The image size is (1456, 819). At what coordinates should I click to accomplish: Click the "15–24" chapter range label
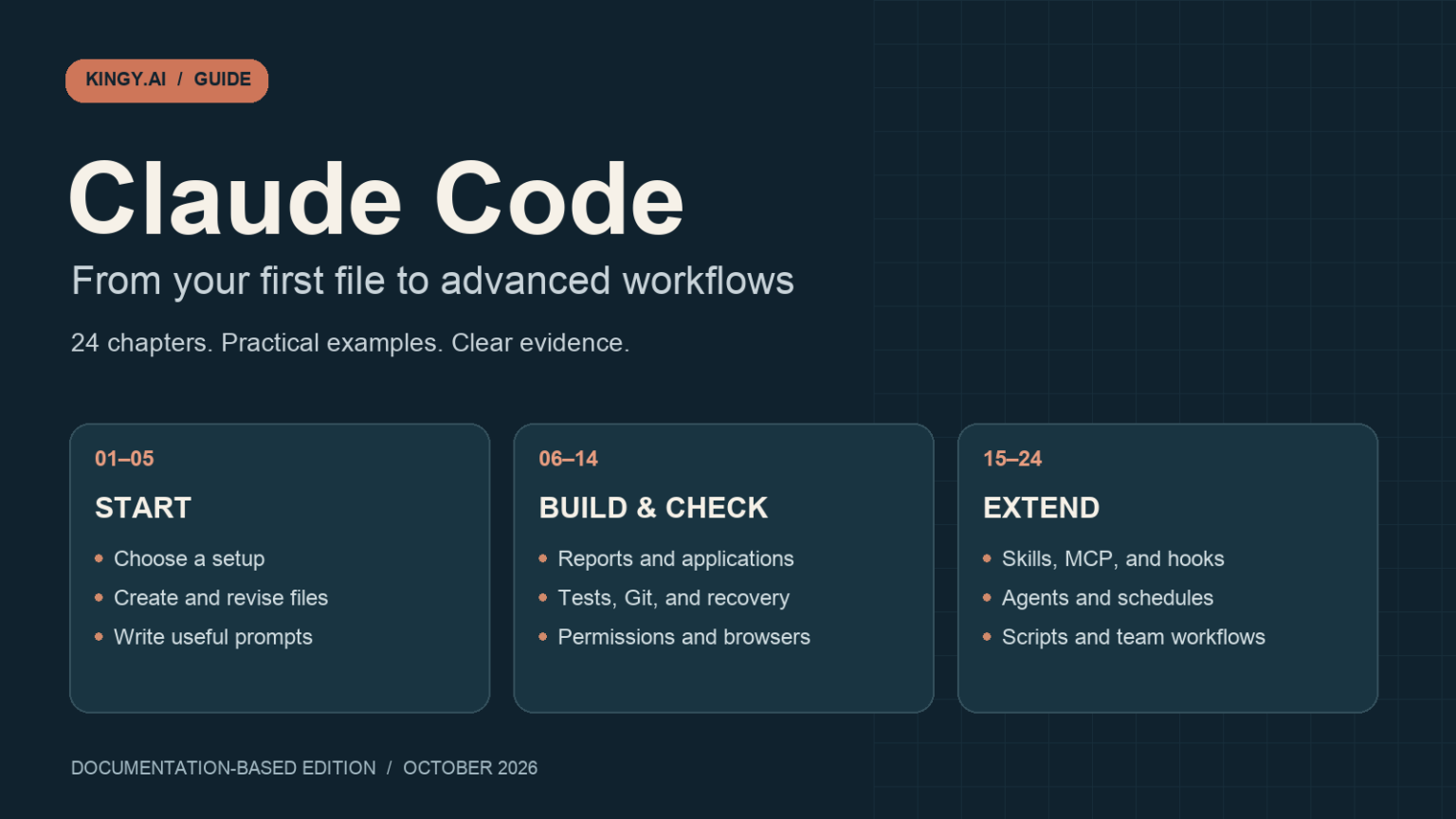click(x=1012, y=459)
